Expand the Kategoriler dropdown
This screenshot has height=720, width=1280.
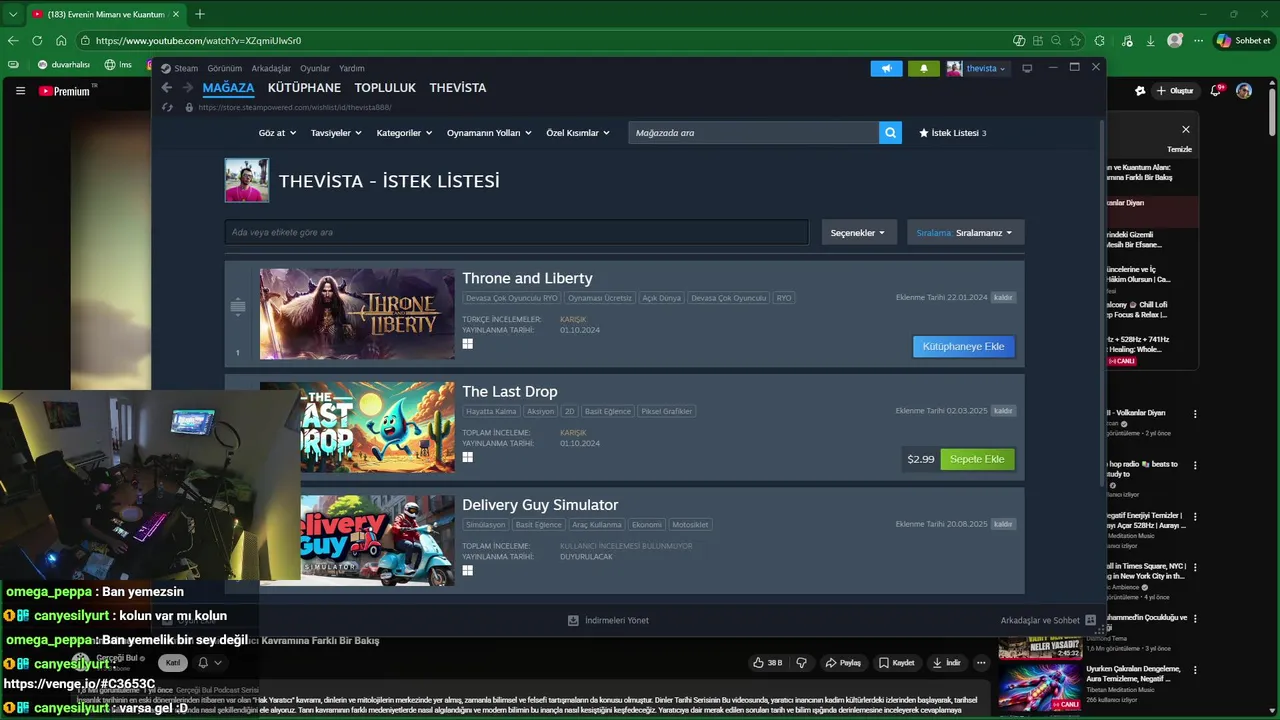404,133
